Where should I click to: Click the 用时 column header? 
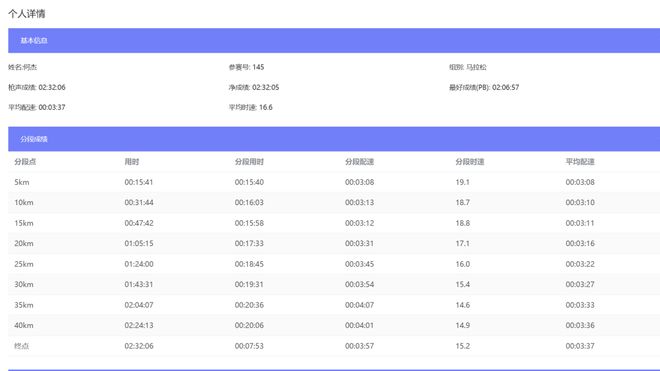point(132,162)
